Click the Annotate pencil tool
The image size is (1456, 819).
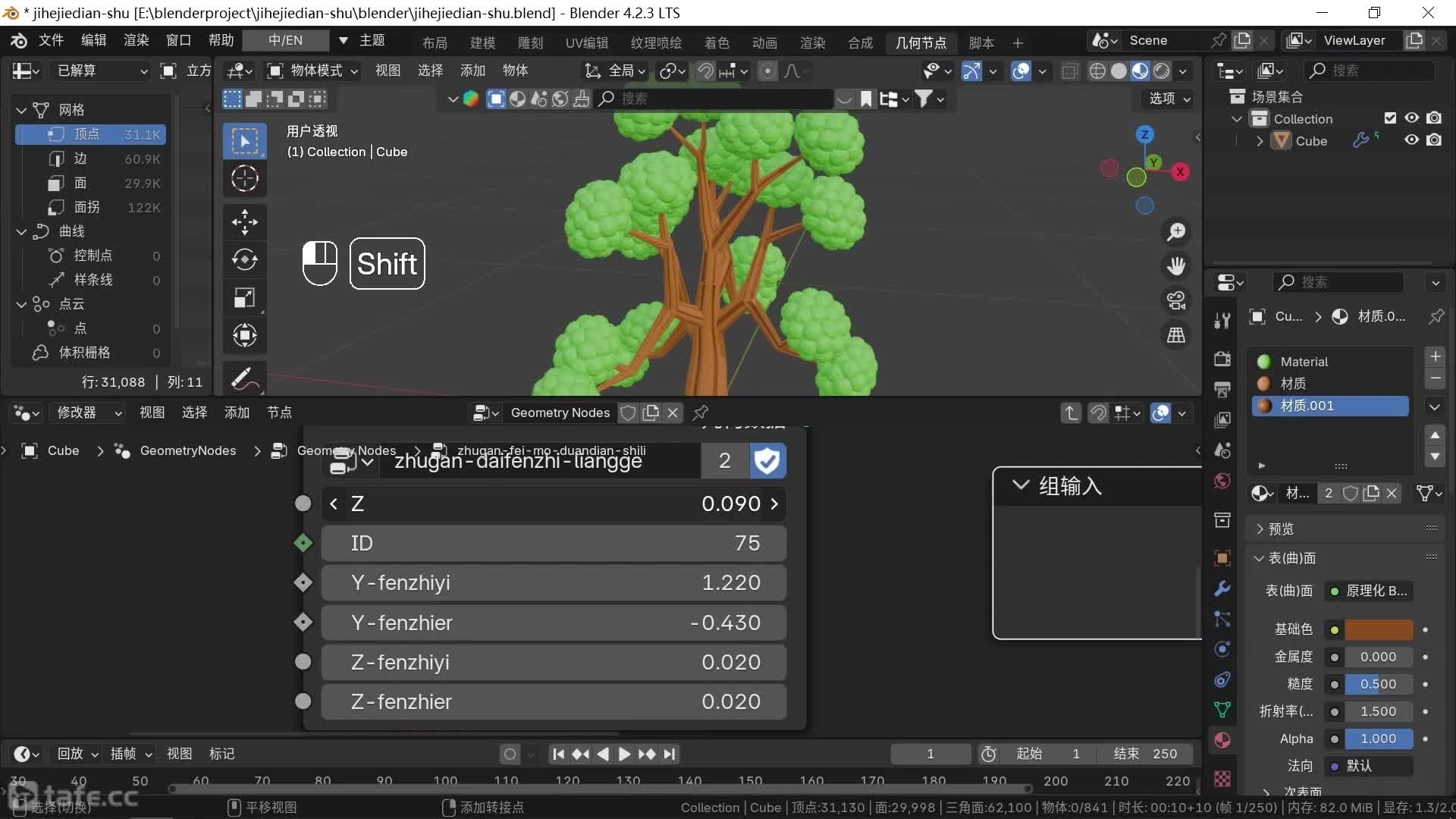pos(244,378)
